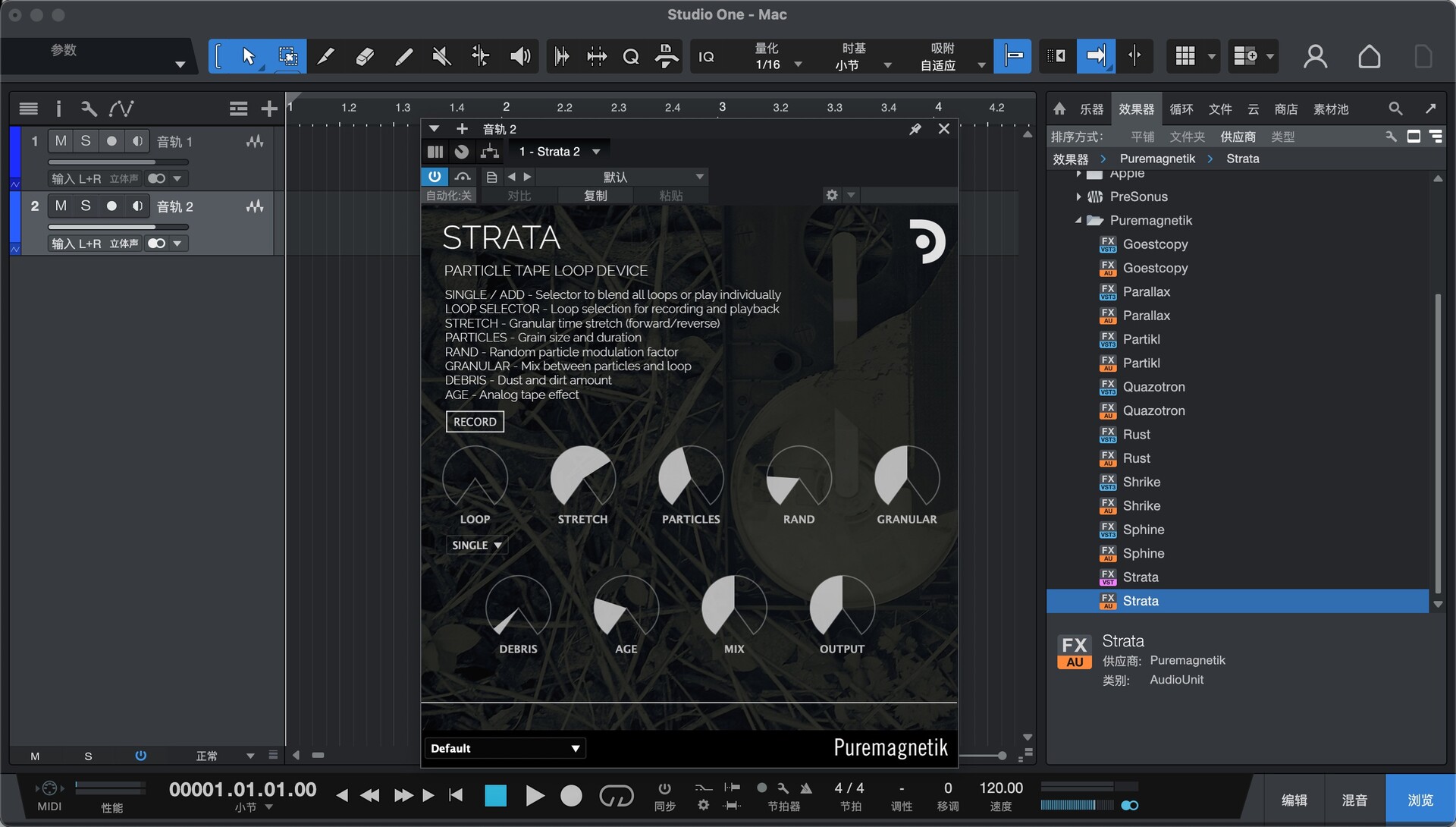Open the SINGLE loop mode dropdown
The width and height of the screenshot is (1456, 827).
[476, 546]
